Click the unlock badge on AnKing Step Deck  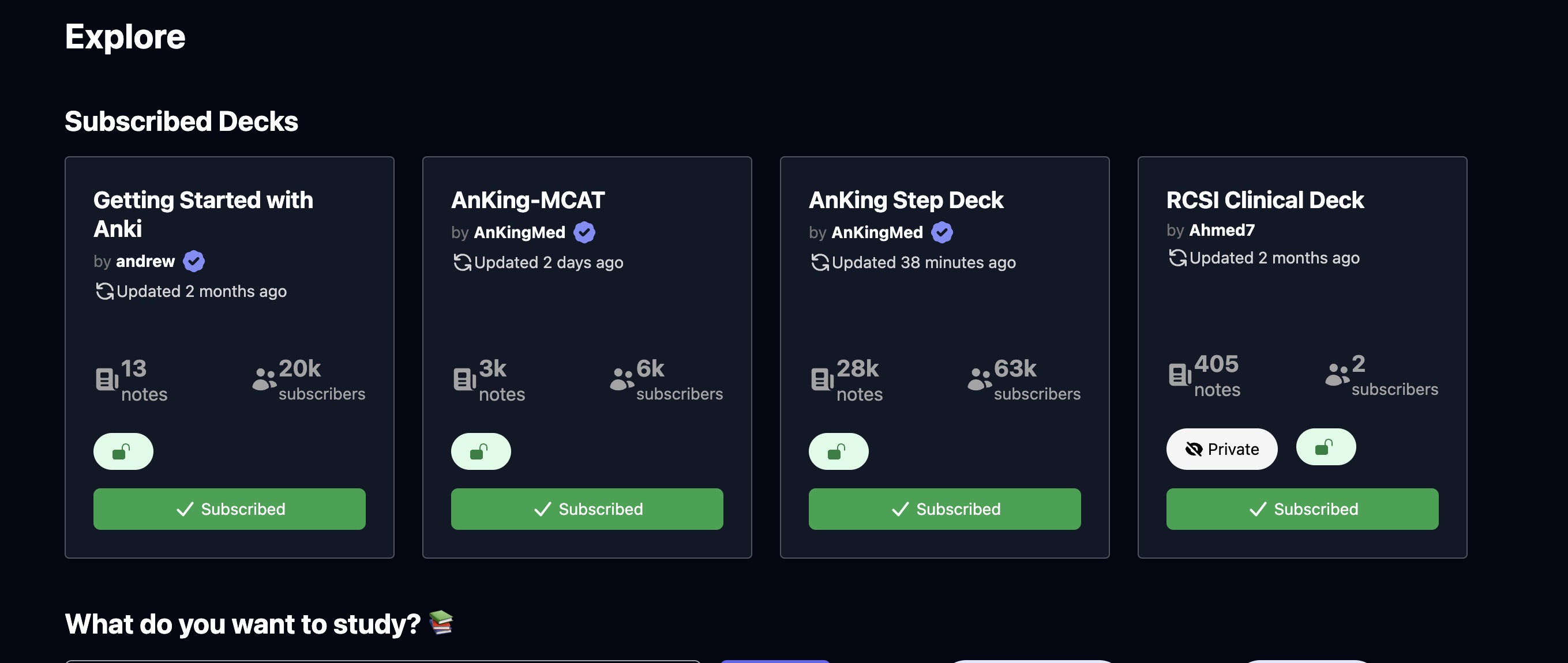838,451
